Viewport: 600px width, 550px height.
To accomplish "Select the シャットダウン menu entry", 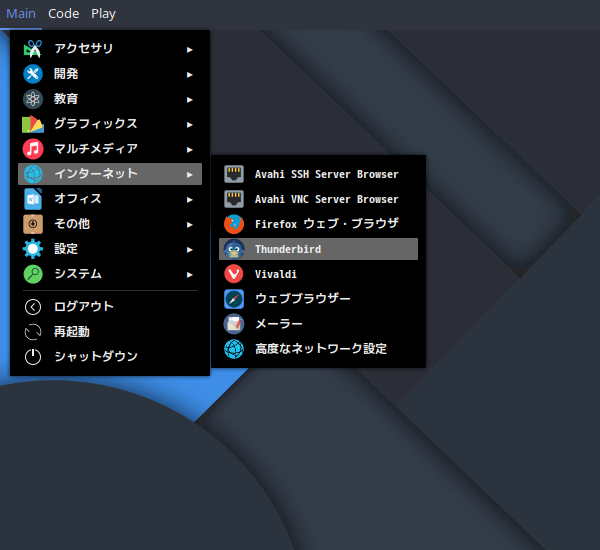I will click(110, 357).
